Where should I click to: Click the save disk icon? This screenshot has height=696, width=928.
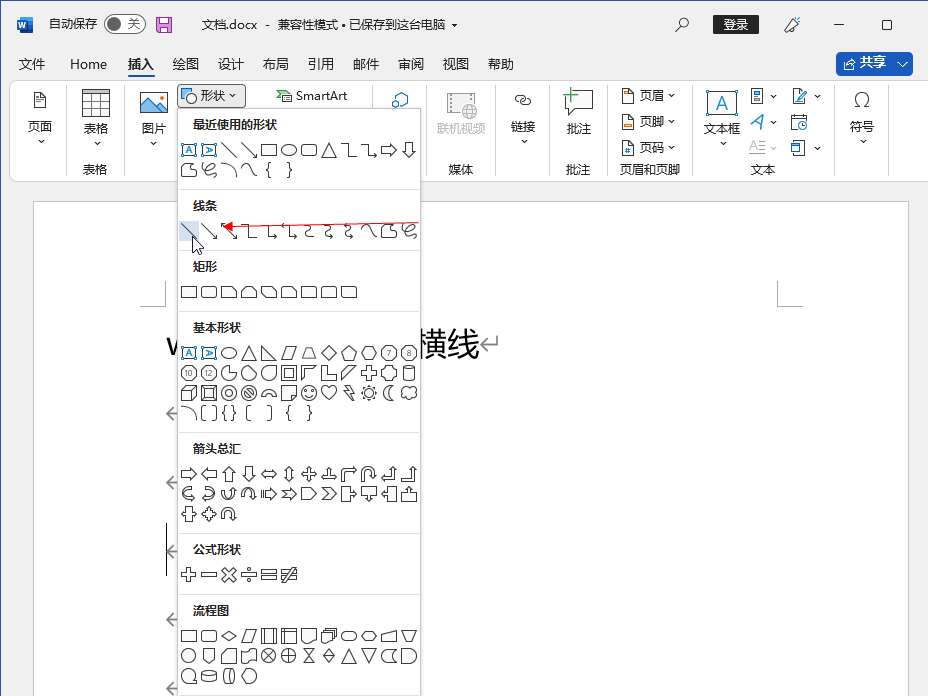click(164, 24)
